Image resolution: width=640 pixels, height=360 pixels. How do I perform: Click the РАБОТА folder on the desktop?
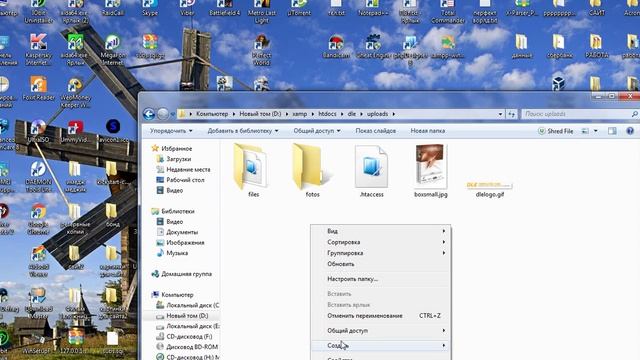coord(596,47)
